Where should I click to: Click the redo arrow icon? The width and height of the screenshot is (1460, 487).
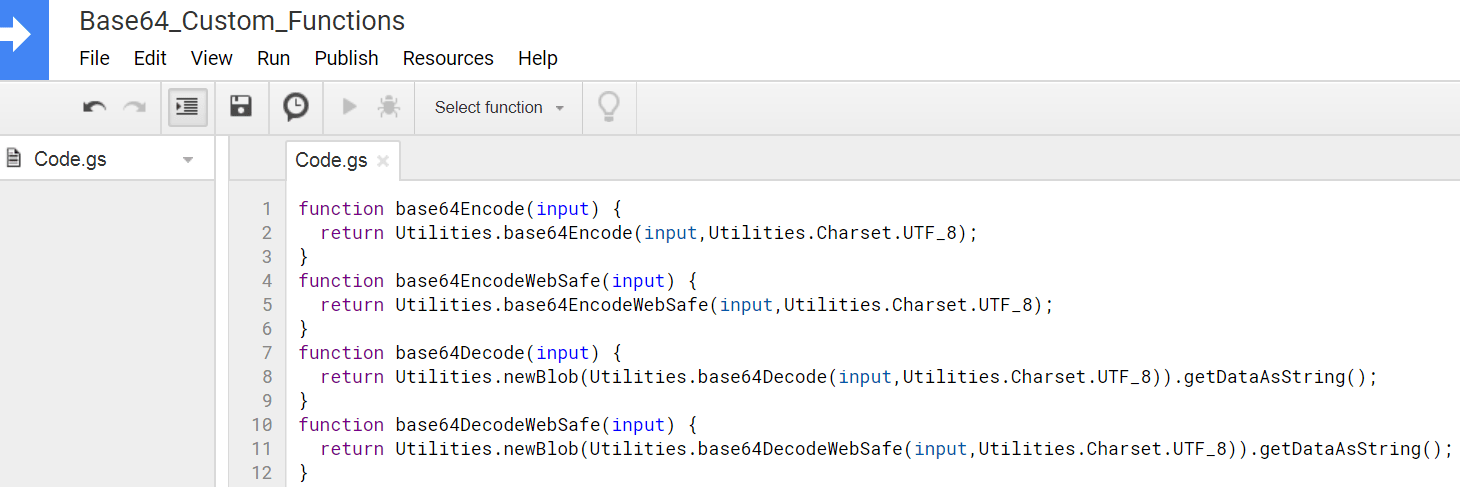(x=134, y=107)
